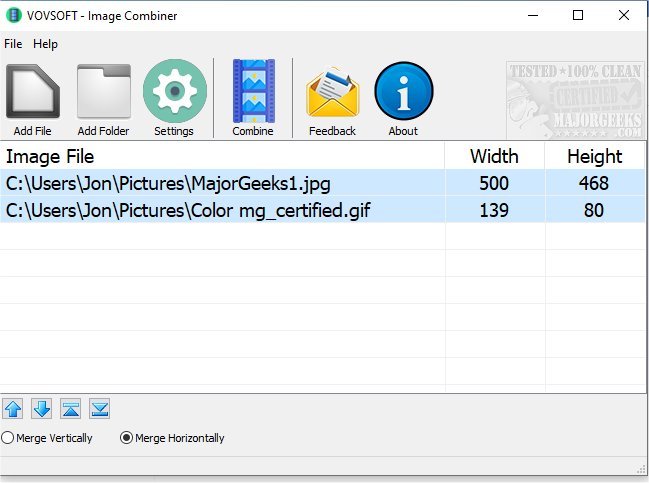Select the MajorGeeks1.jpg row
649x483 pixels.
pos(168,184)
